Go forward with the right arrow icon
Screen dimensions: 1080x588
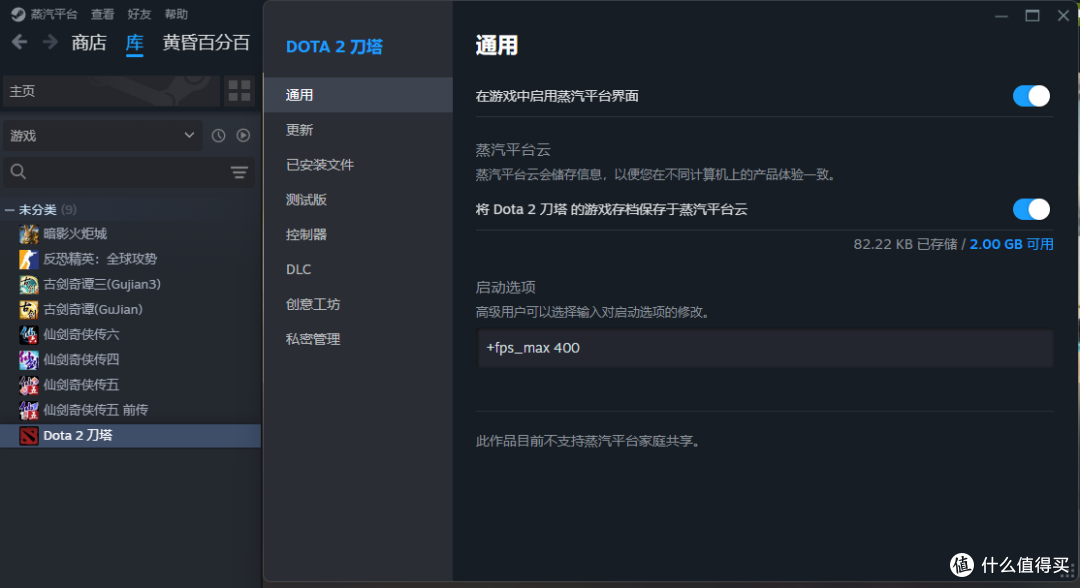click(50, 42)
